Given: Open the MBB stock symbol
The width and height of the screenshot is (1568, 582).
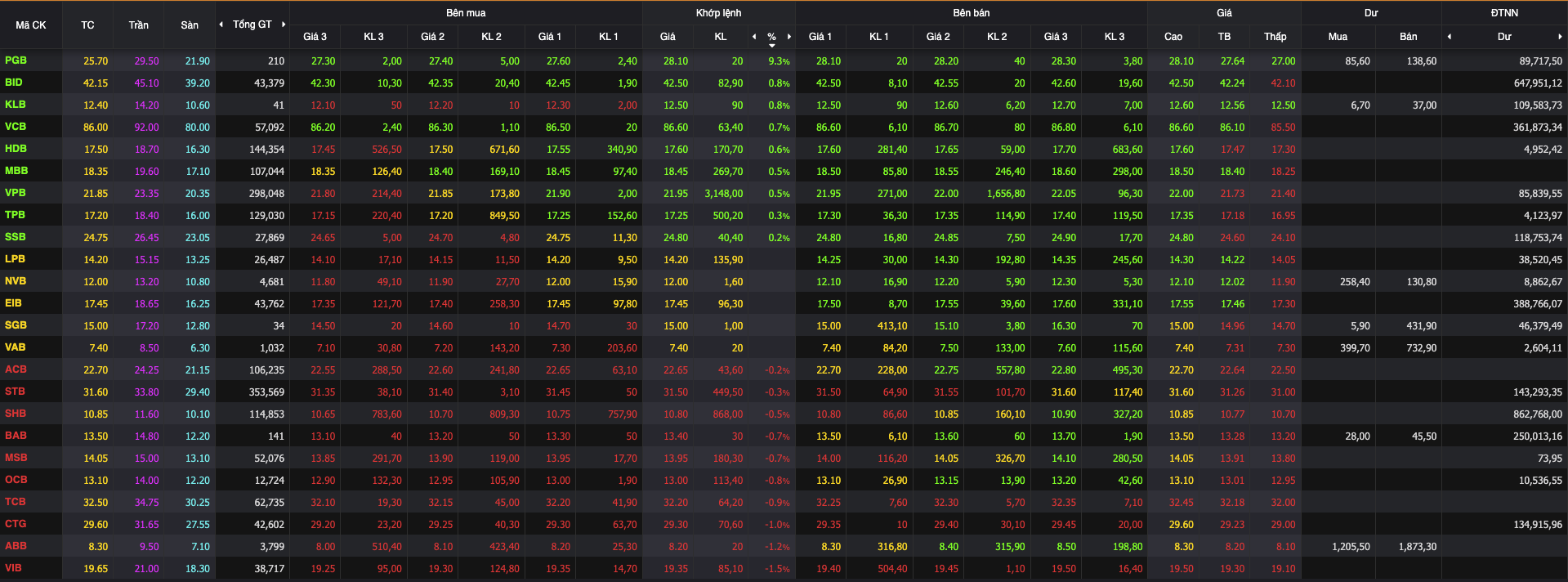Looking at the screenshot, I should tap(16, 171).
